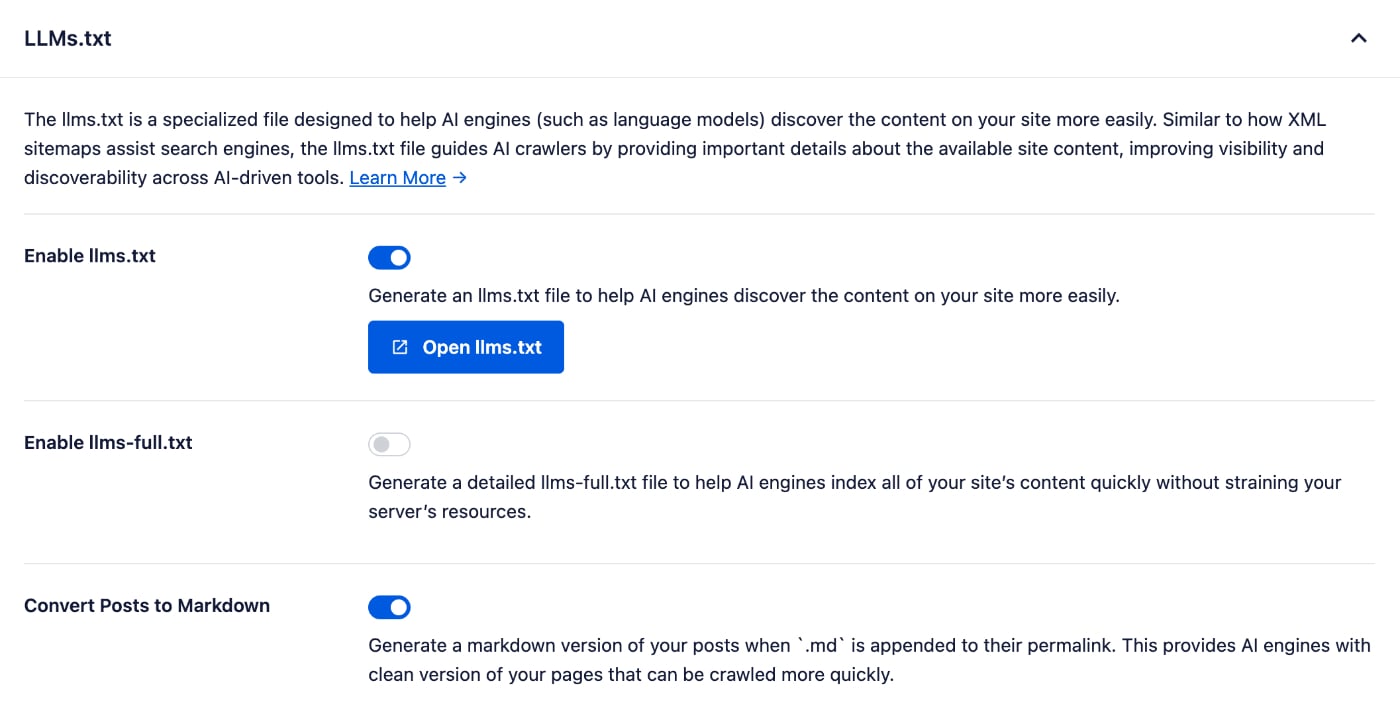The height and width of the screenshot is (714, 1400).
Task: Click the "Generate an llms.txt file" description
Action: 743,296
